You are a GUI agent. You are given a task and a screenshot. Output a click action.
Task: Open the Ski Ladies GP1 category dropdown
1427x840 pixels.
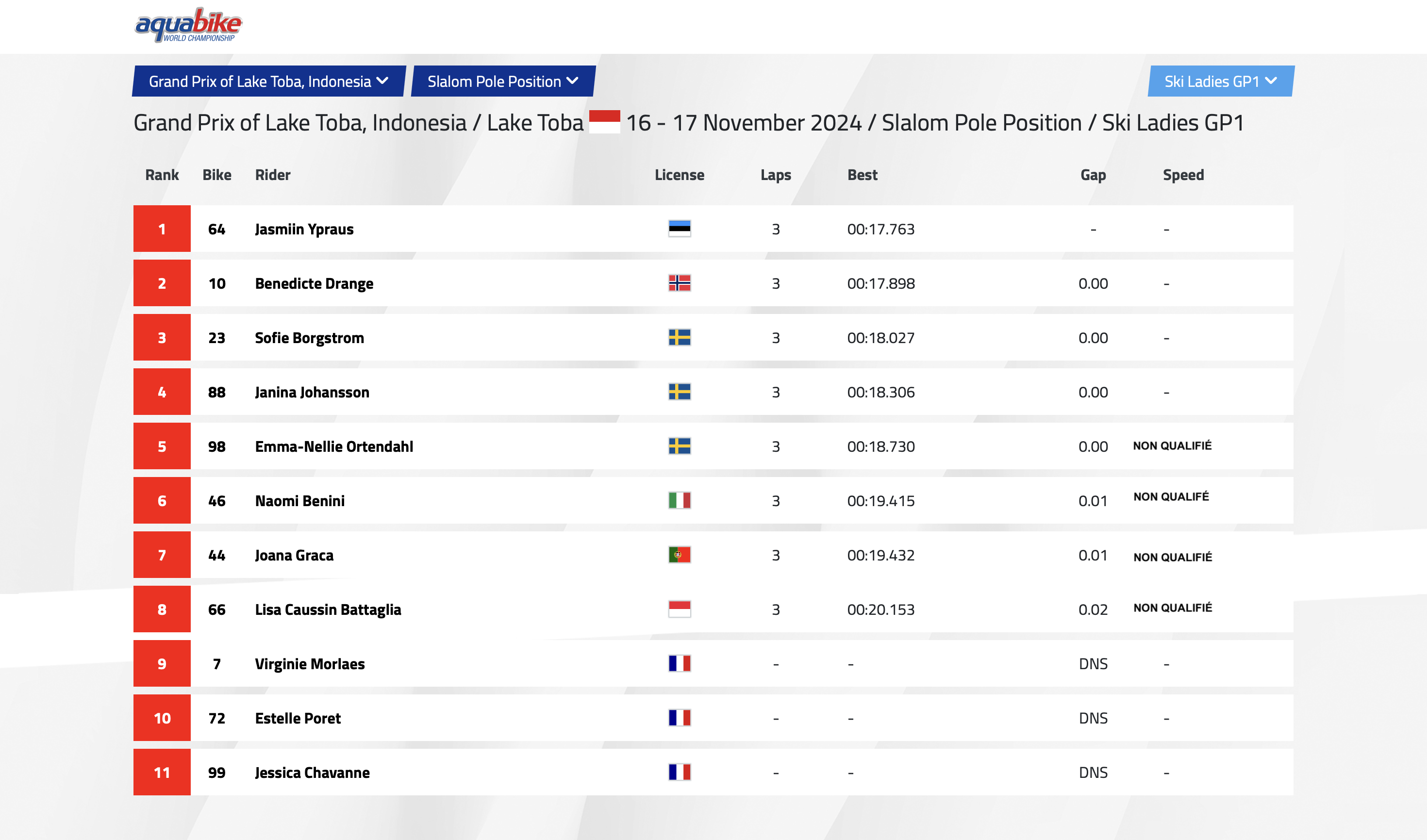point(1221,82)
